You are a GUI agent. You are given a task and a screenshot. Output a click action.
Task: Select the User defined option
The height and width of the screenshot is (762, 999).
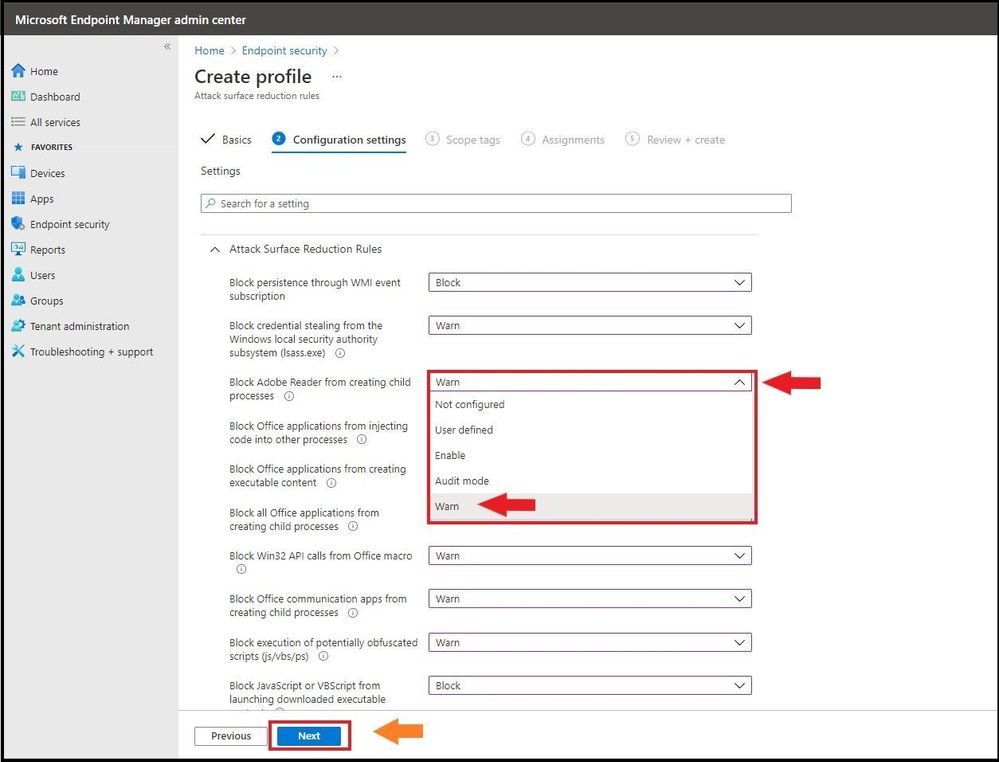591,430
